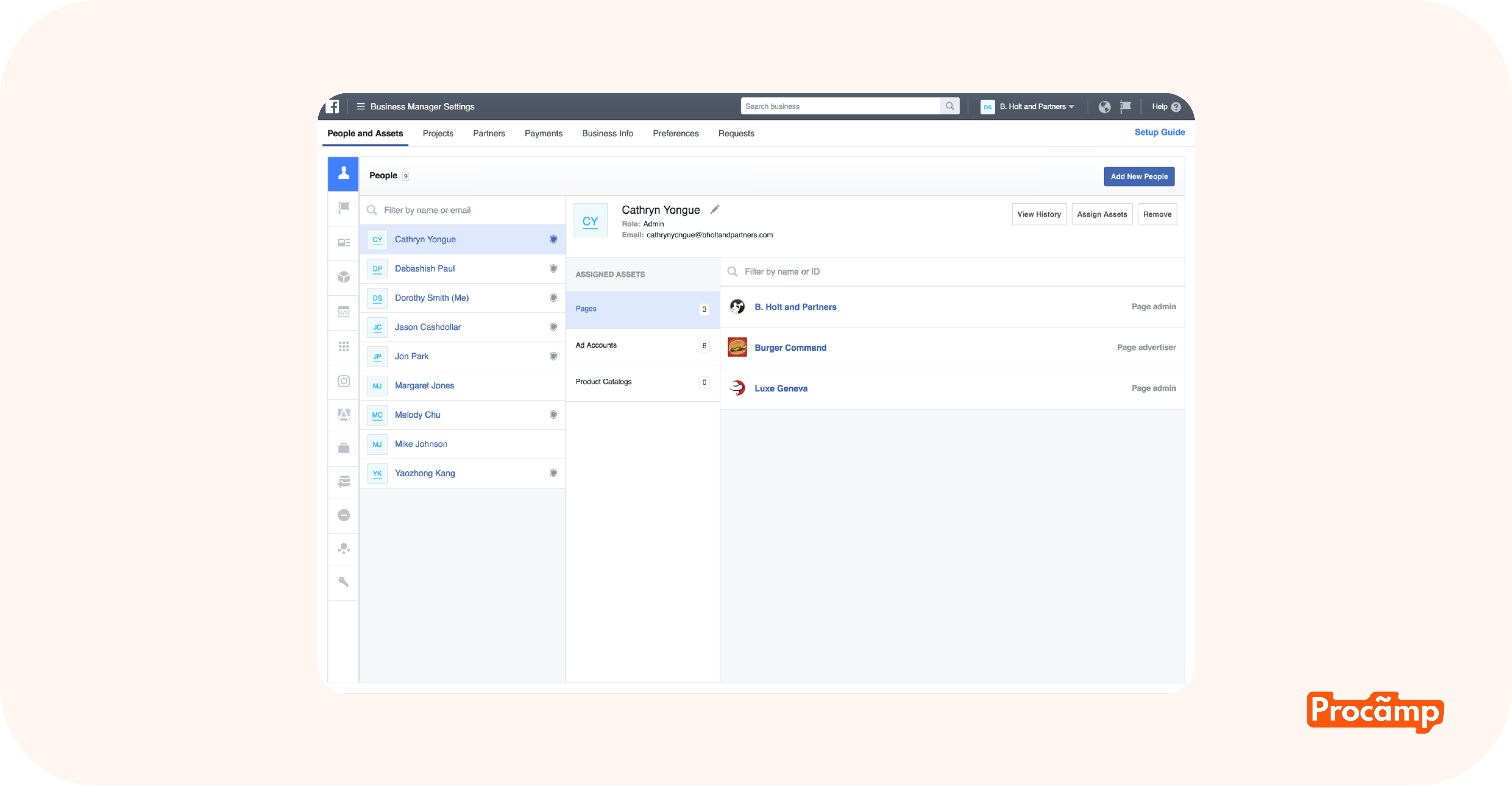The width and height of the screenshot is (1512, 786).
Task: Open the Pixels code-window sidebar icon
Action: coord(343,312)
